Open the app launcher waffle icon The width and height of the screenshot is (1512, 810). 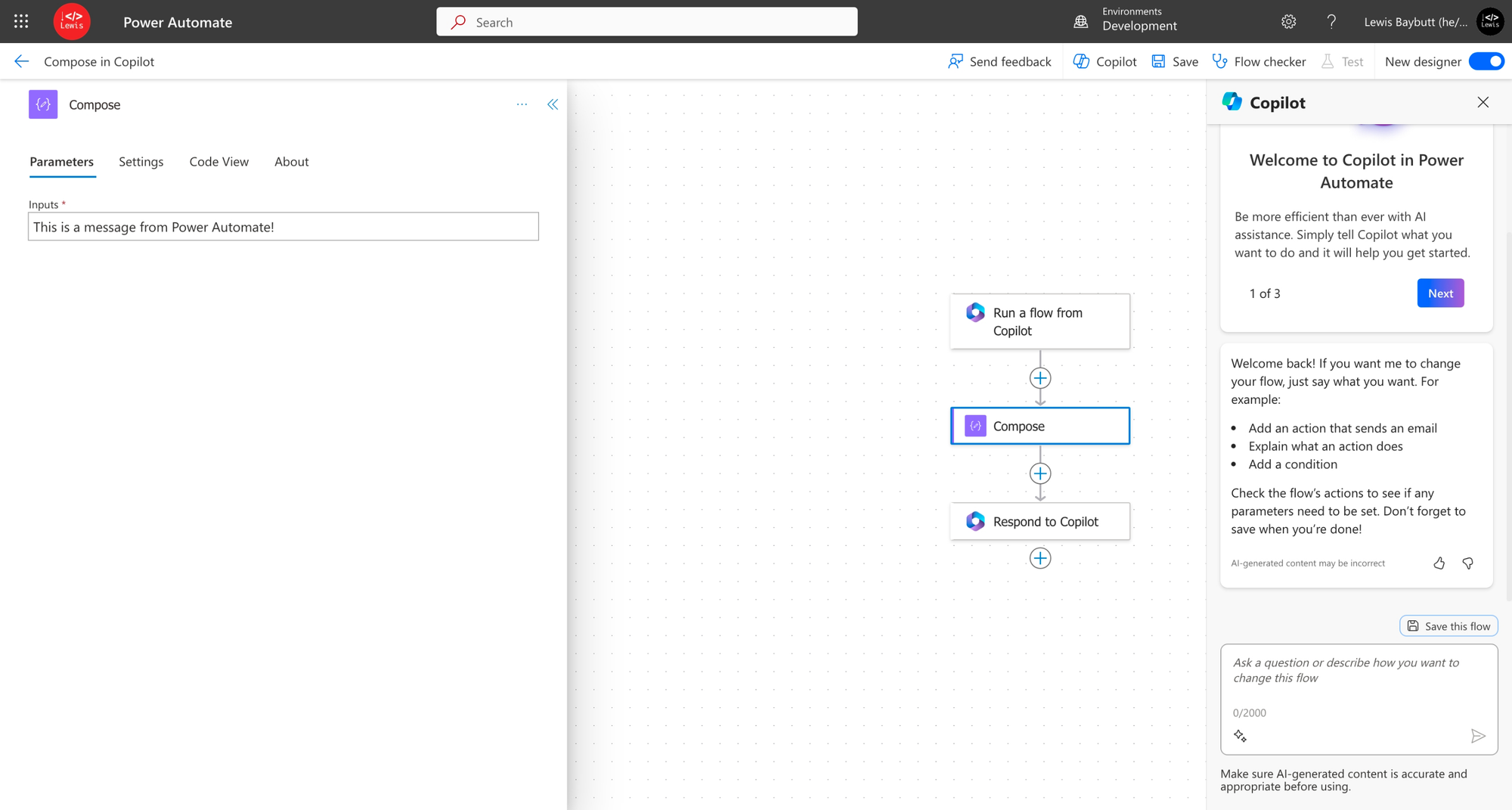tap(21, 22)
